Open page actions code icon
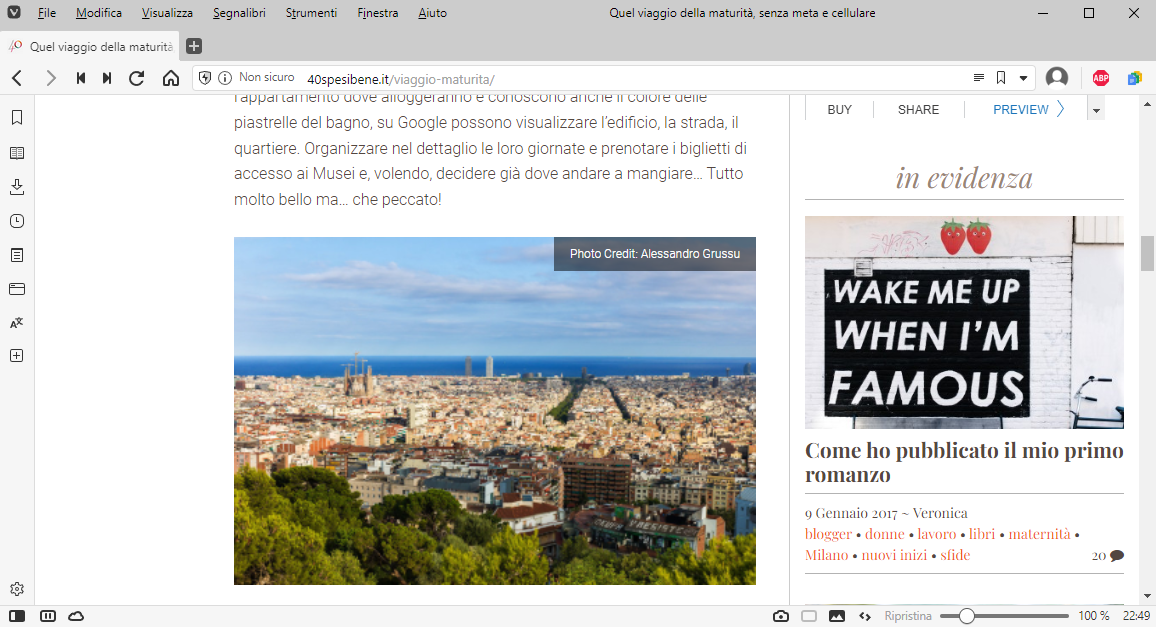 coord(865,616)
